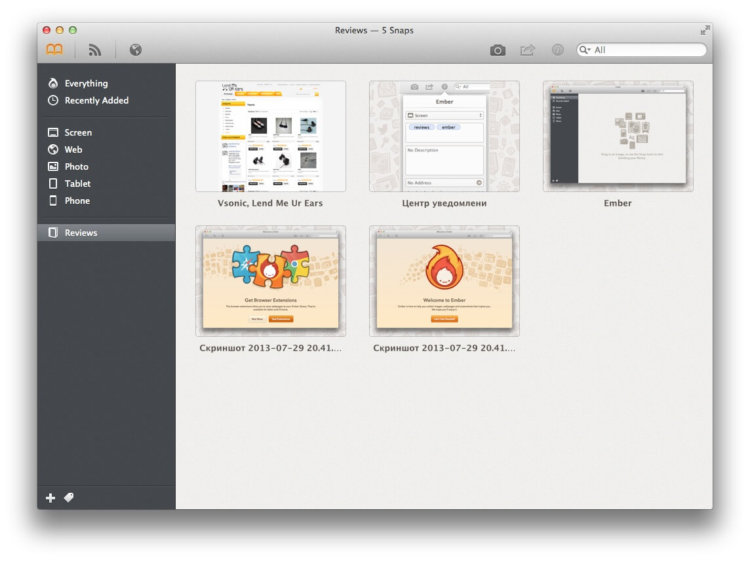Click the Phone device icon
This screenshot has width=750, height=561.
click(53, 201)
